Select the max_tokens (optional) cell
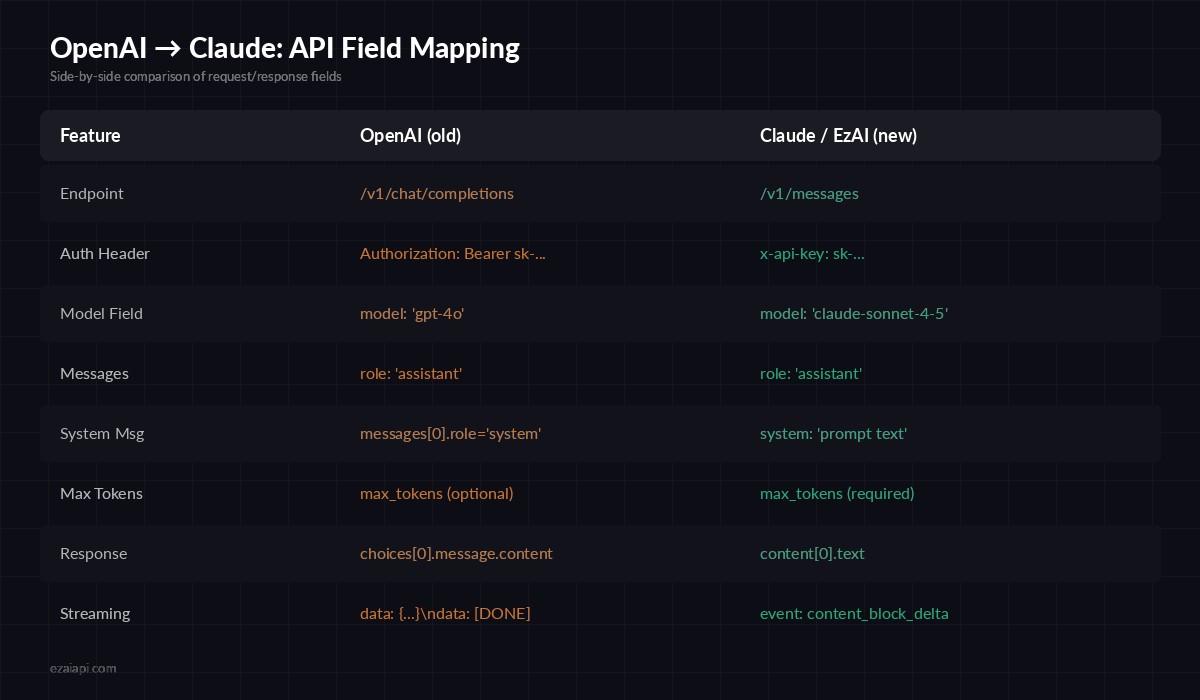 [x=437, y=493]
